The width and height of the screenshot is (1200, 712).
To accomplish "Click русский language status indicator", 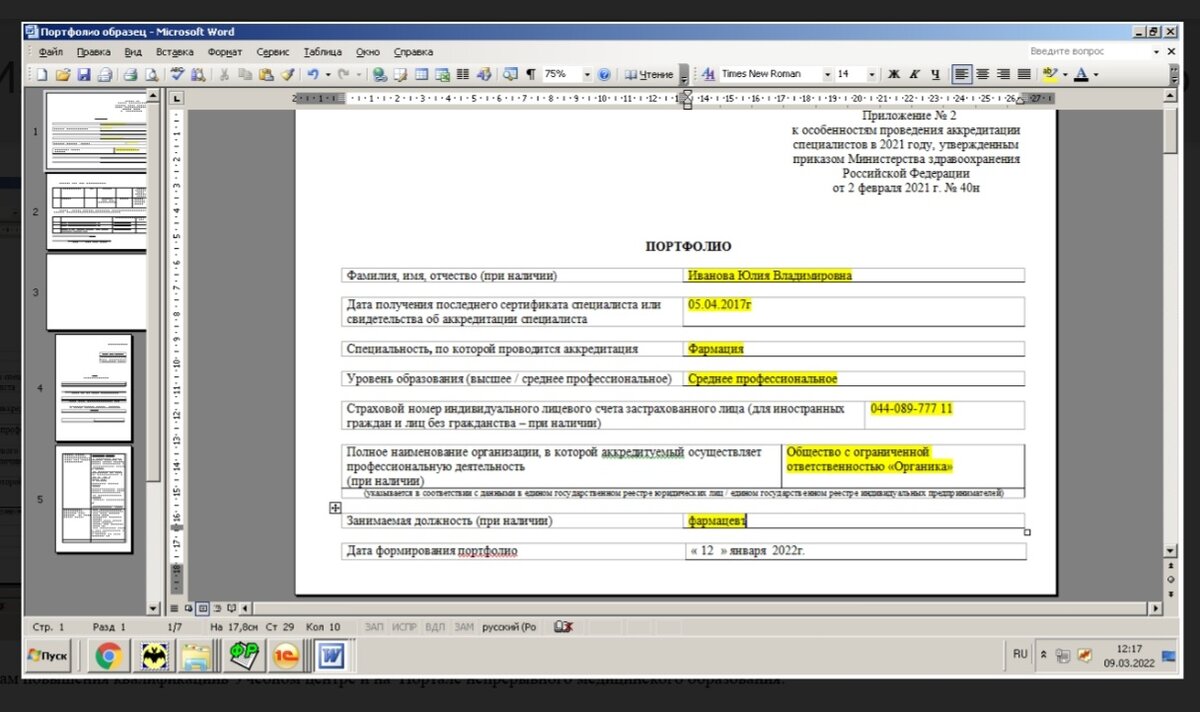I will click(x=510, y=627).
